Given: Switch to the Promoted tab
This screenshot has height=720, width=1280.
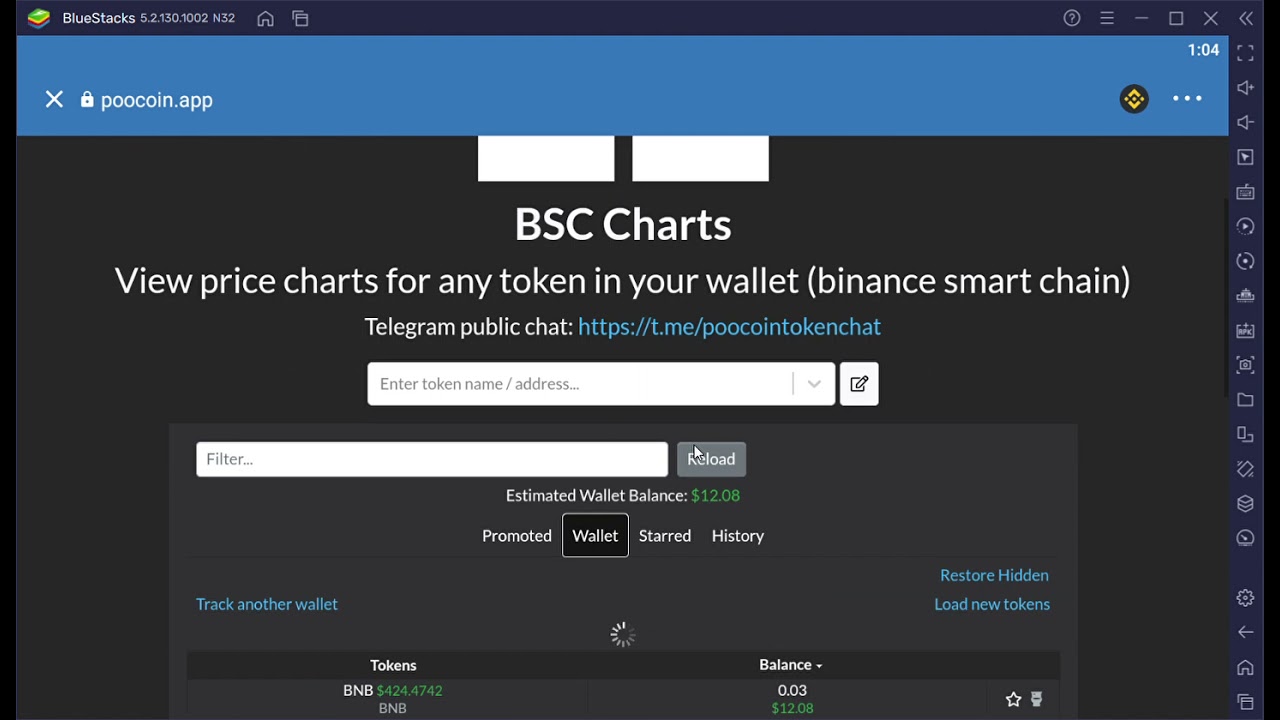Looking at the screenshot, I should (x=517, y=536).
